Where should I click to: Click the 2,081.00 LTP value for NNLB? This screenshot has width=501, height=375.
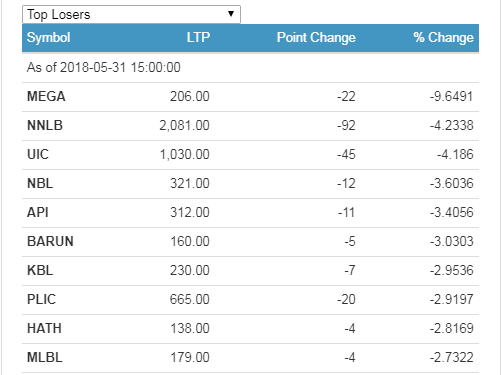(184, 126)
